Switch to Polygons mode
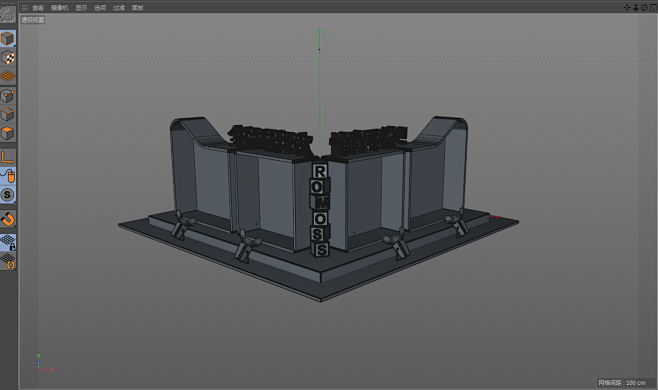 [x=8, y=133]
